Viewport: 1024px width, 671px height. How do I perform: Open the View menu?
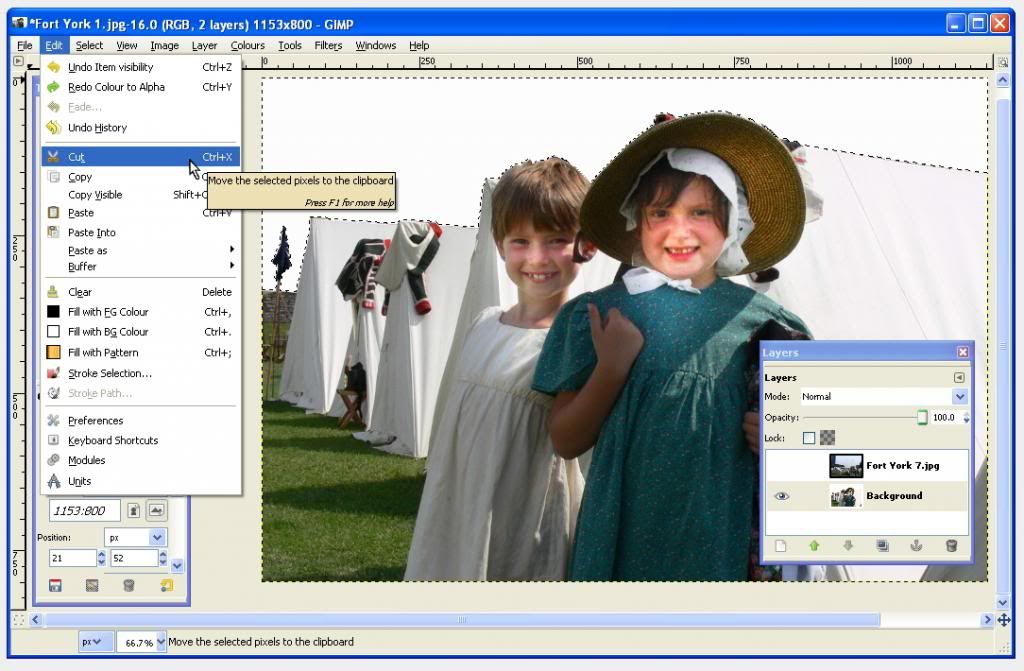tap(127, 45)
